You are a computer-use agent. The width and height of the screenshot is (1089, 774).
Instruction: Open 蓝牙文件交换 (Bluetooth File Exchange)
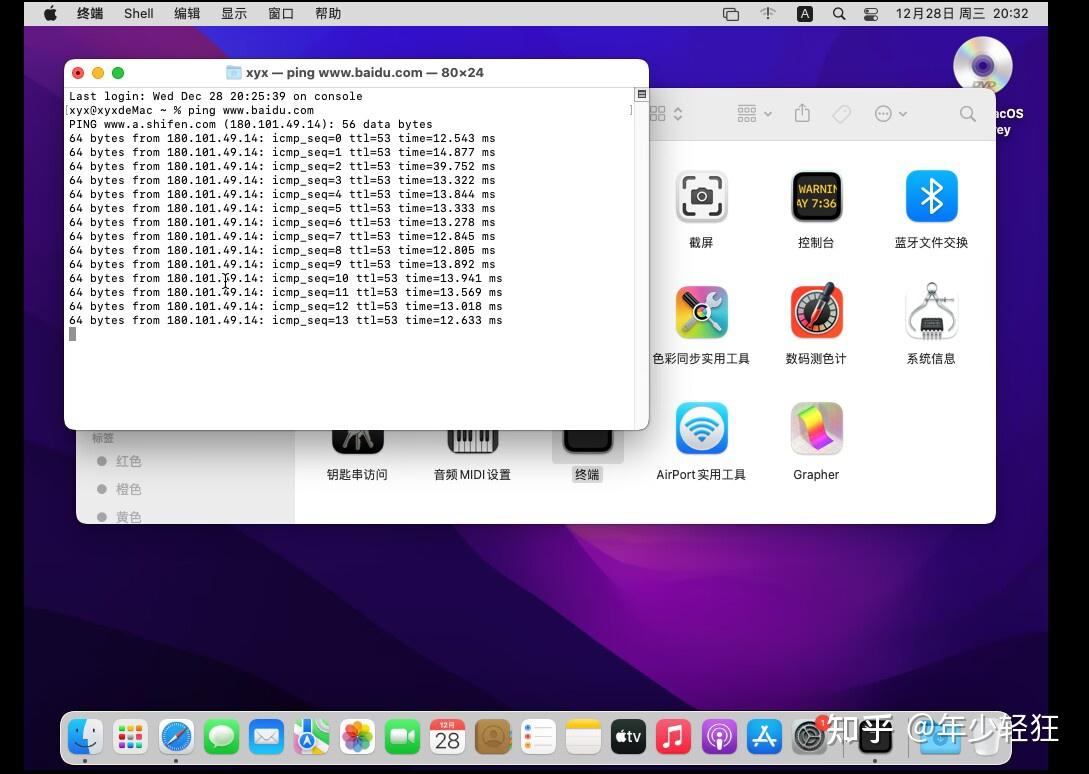[931, 196]
